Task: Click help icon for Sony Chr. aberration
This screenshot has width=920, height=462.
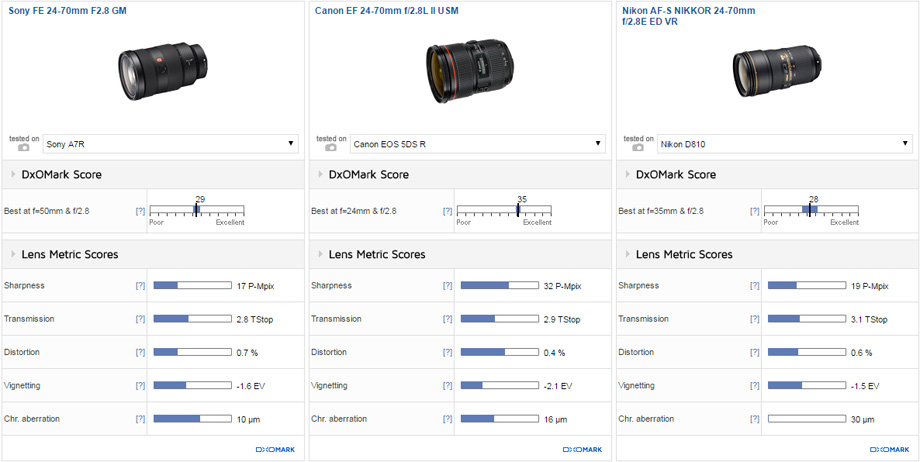Action: [140, 419]
